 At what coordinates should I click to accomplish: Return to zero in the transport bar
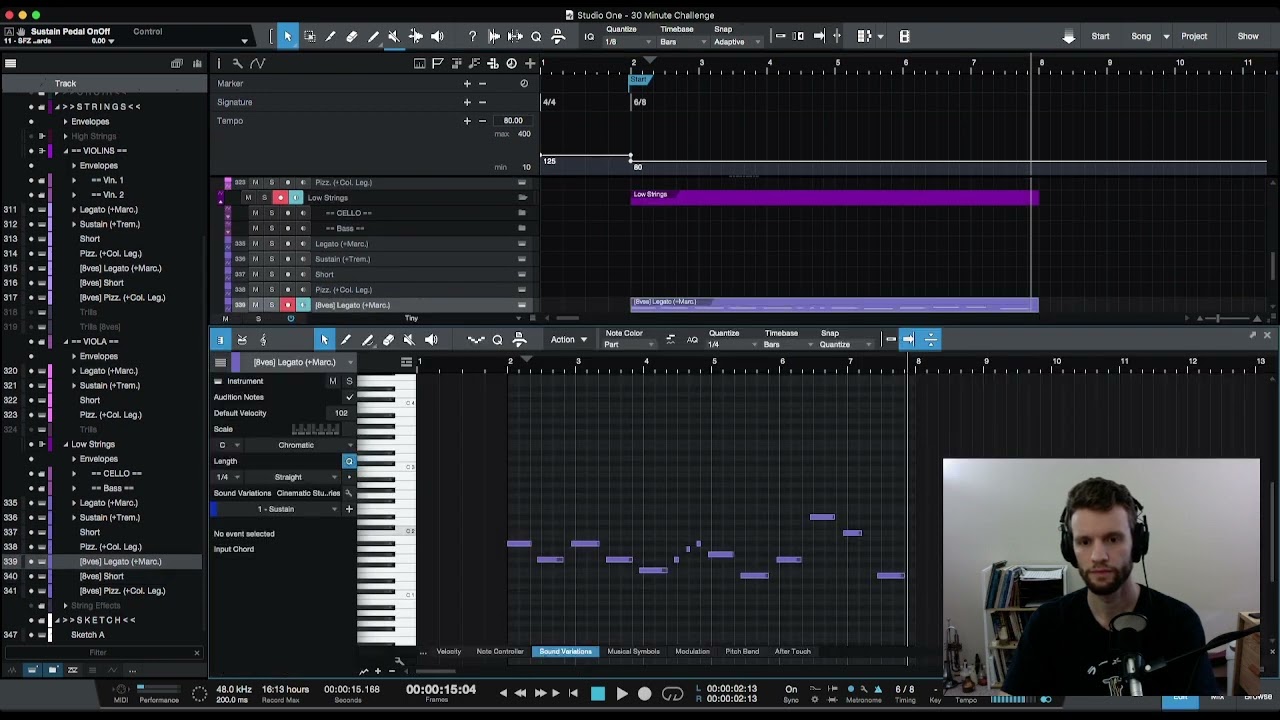[573, 693]
